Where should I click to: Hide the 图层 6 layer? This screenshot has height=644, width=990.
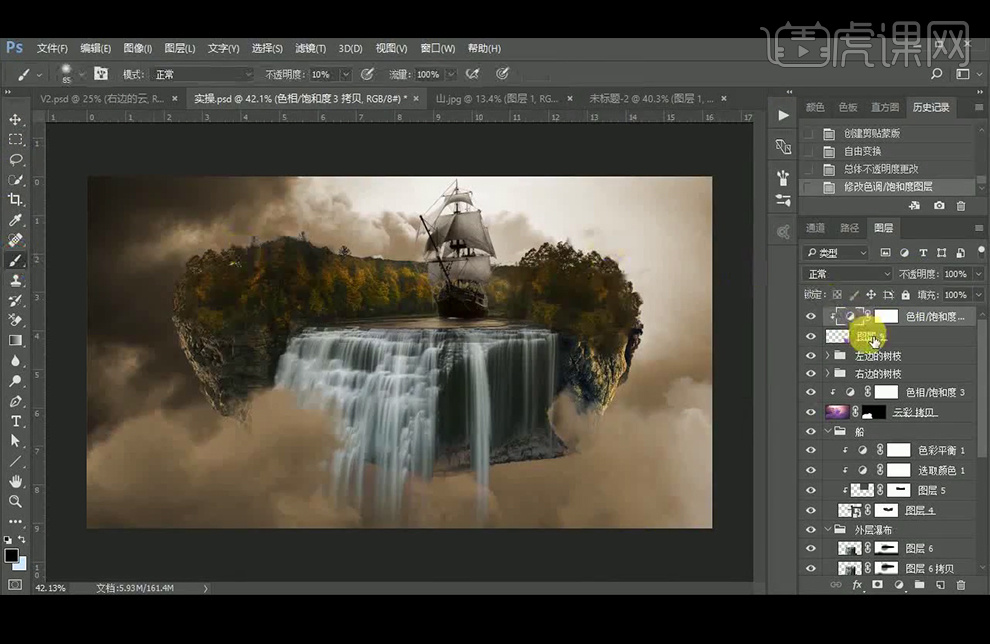click(811, 548)
